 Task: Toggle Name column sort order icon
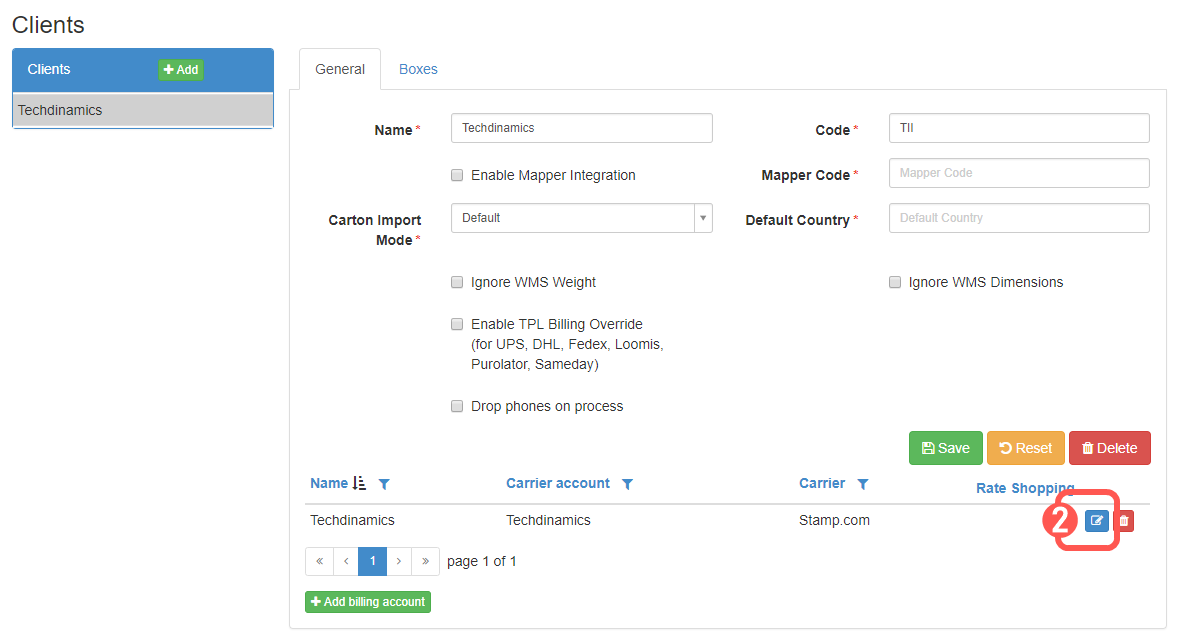(x=359, y=483)
